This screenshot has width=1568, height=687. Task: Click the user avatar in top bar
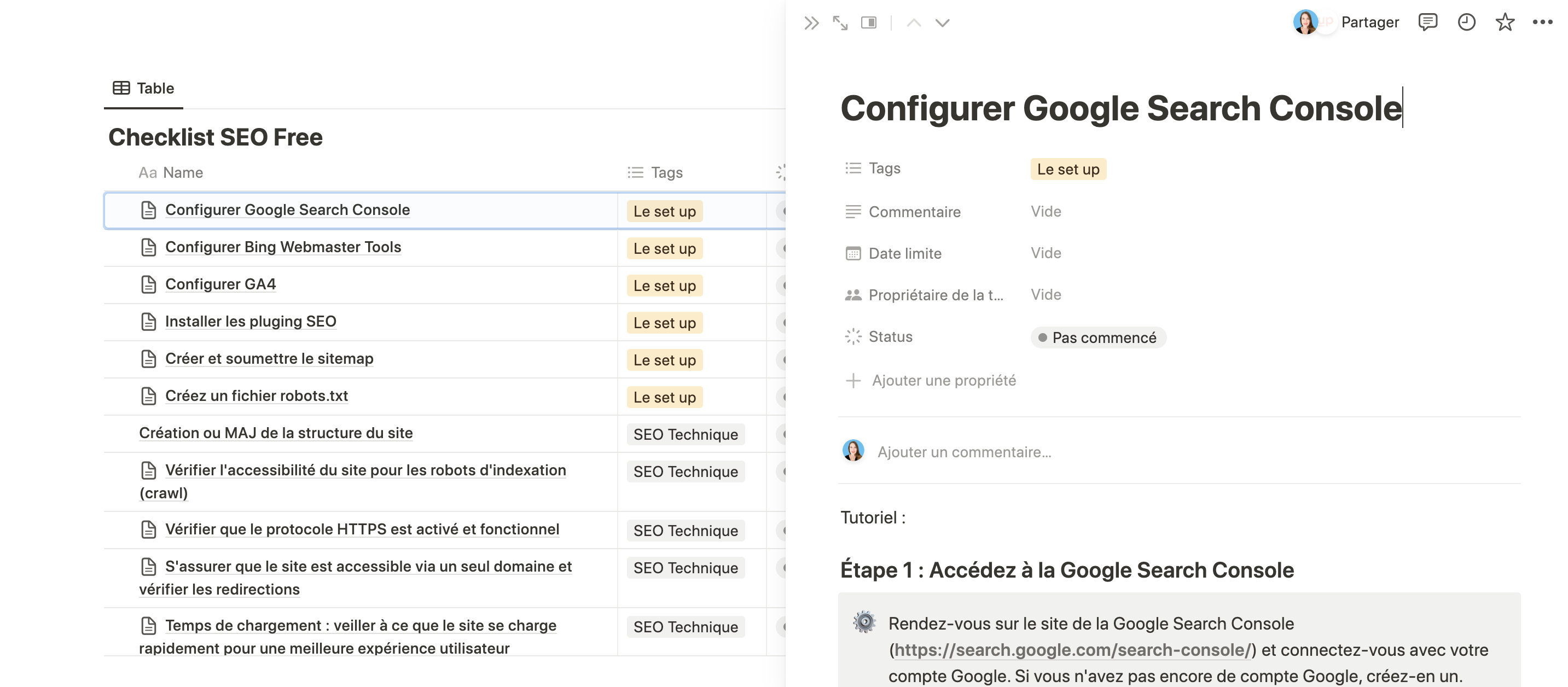pos(1305,22)
